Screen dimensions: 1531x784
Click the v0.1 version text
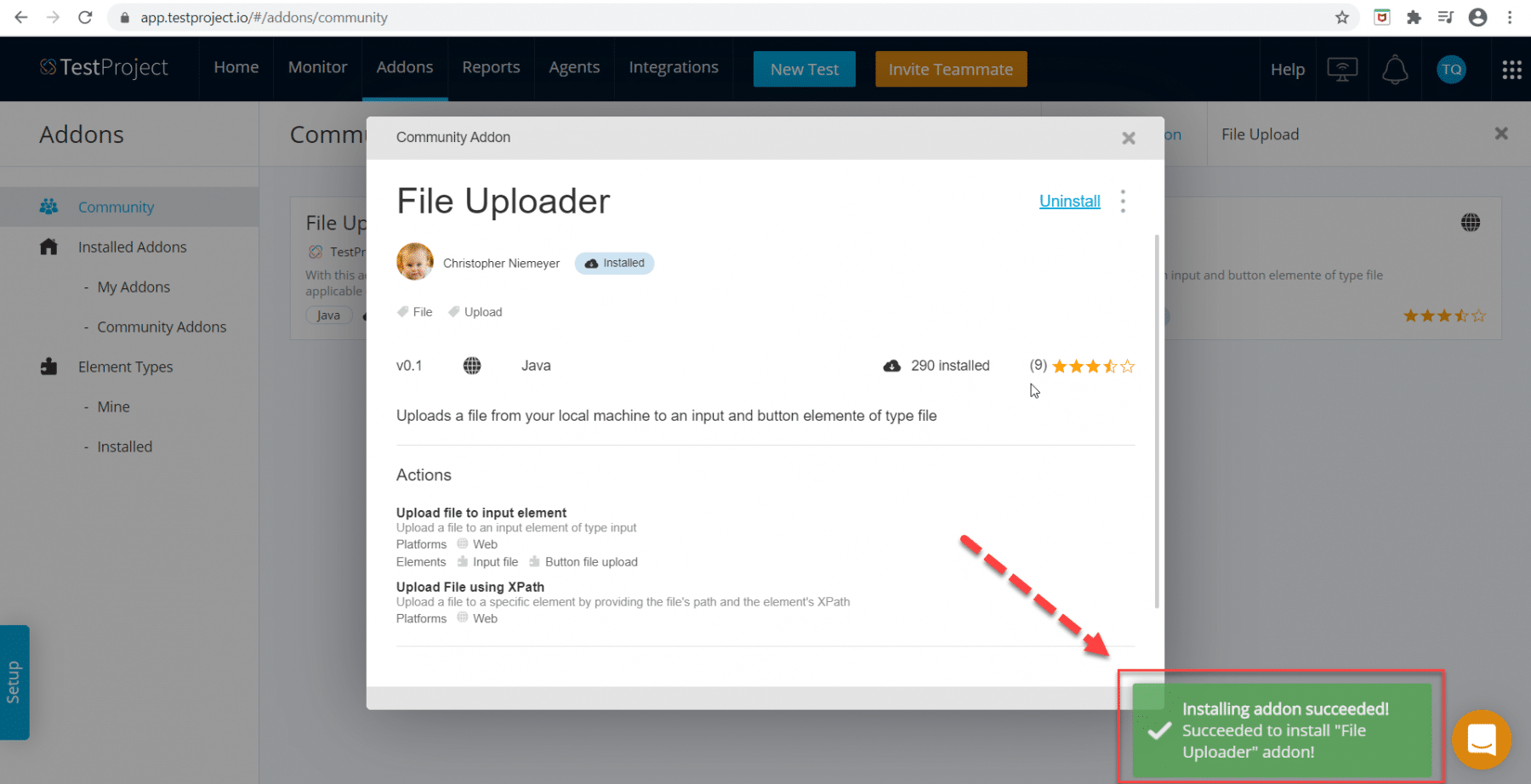(x=409, y=366)
